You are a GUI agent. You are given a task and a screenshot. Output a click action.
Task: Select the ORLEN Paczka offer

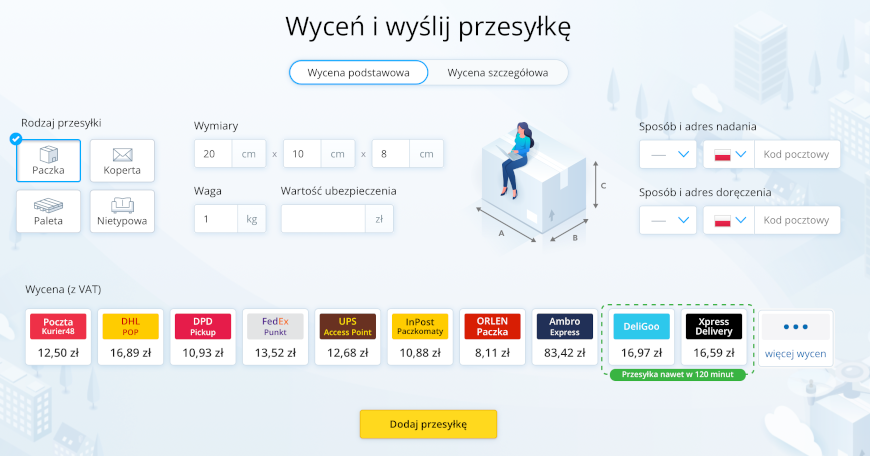coord(492,337)
